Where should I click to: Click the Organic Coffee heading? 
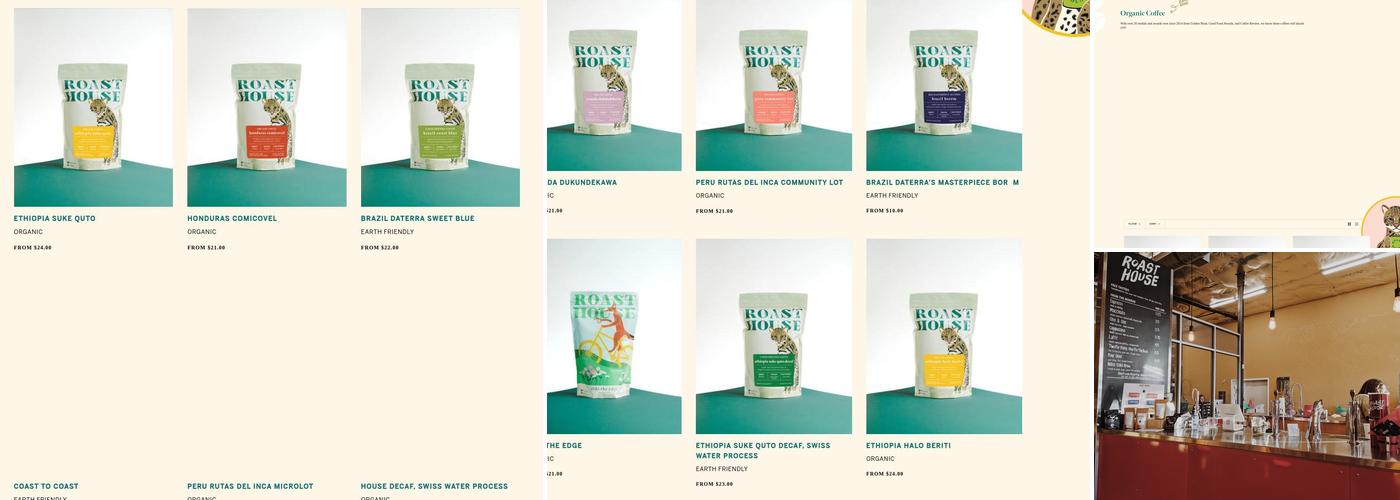[1142, 13]
